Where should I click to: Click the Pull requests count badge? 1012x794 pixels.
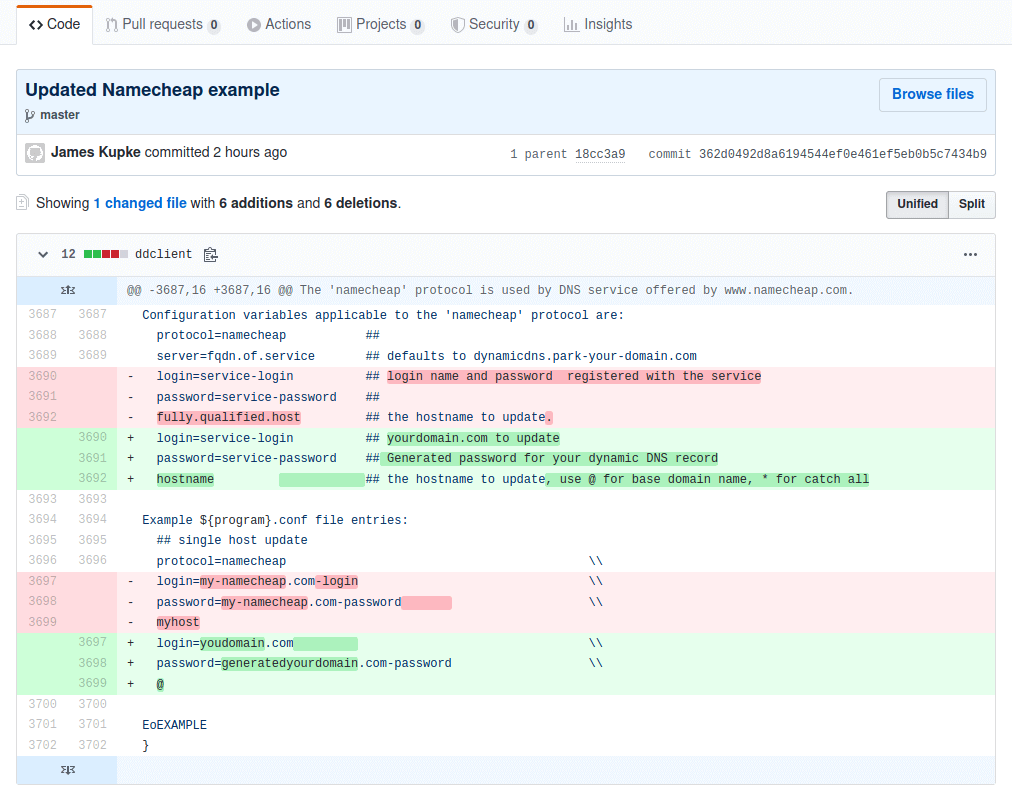[214, 25]
